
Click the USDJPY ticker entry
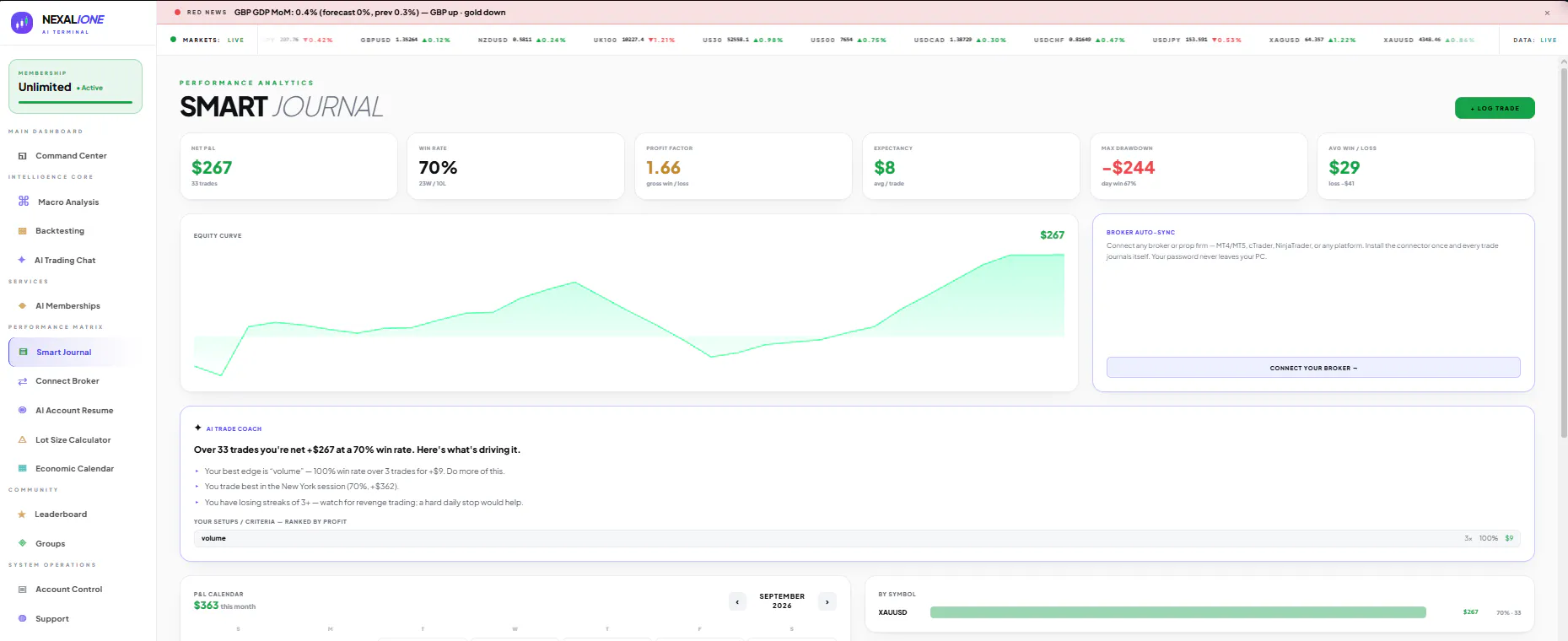(1197, 40)
